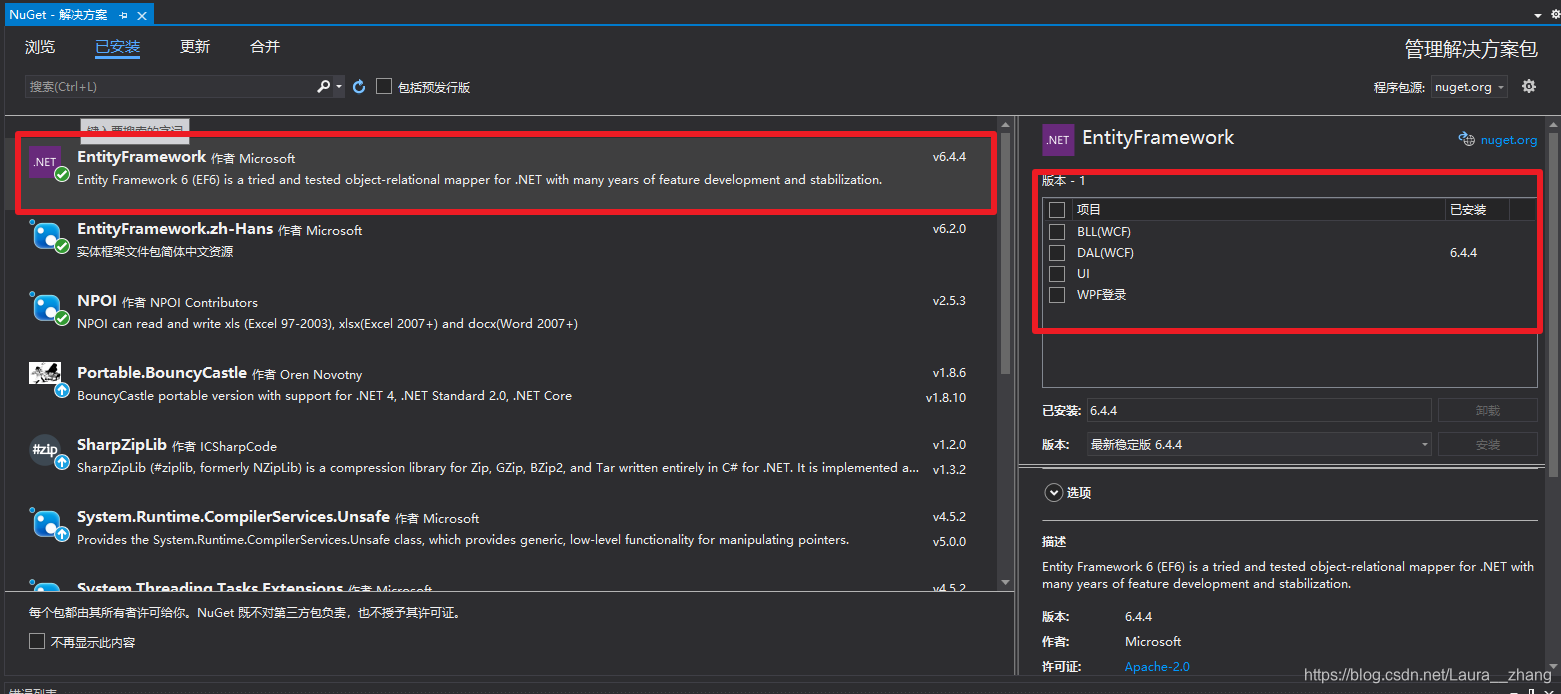
Task: Select the Portable.BouncyCastle package name
Action: [162, 373]
